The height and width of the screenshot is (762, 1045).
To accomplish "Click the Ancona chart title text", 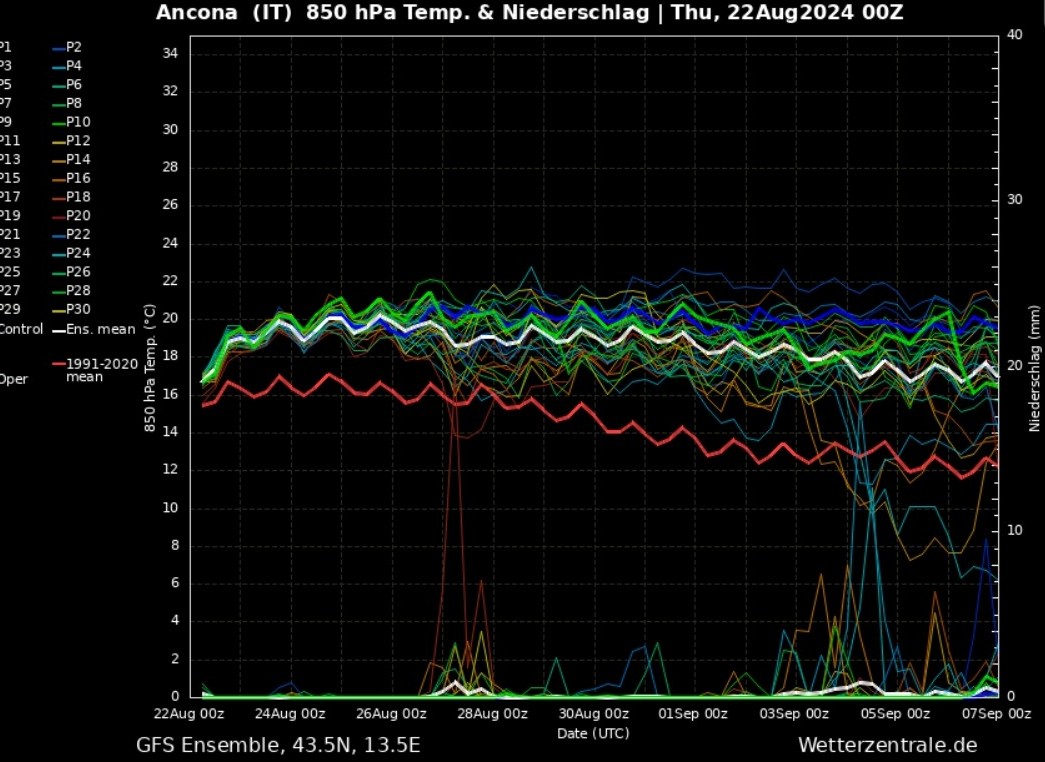I will (529, 13).
